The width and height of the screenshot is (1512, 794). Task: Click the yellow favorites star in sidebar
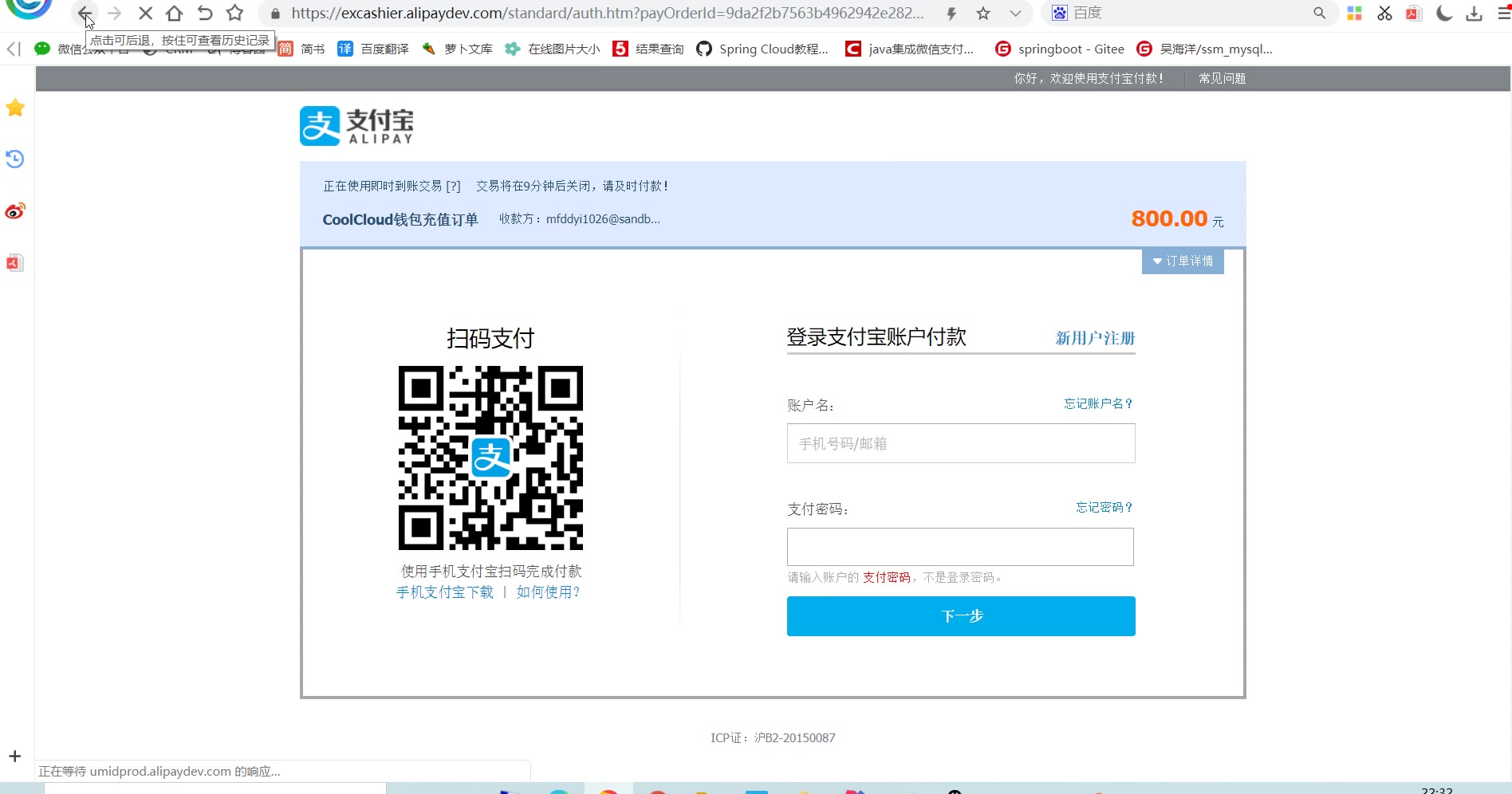click(x=15, y=108)
